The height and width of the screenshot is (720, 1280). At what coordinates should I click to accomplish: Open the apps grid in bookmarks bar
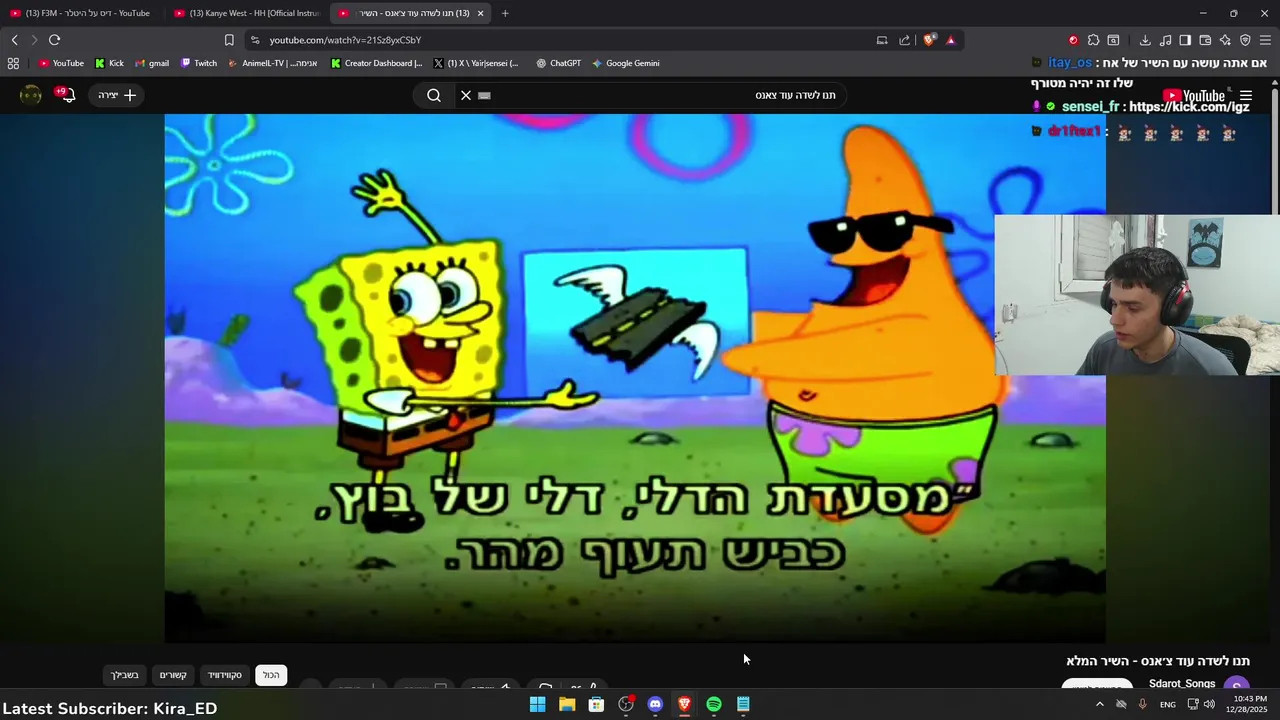click(x=13, y=63)
